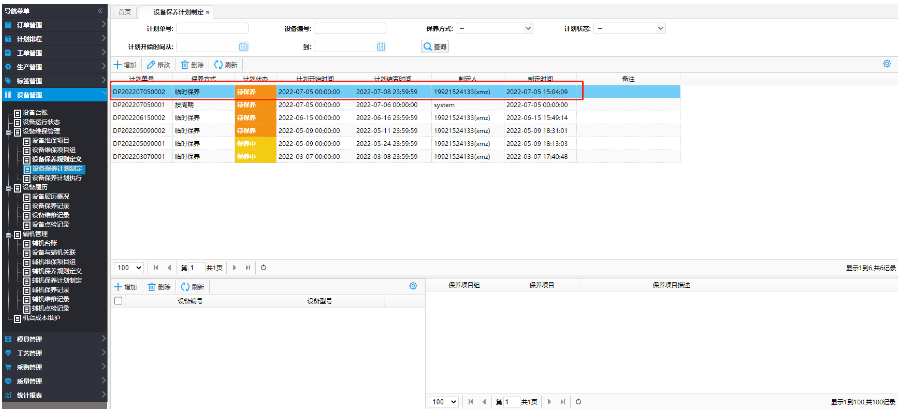This screenshot has height=413, width=900.
Task: Tick the select-all checkbox in lower device table
Action: (118, 300)
